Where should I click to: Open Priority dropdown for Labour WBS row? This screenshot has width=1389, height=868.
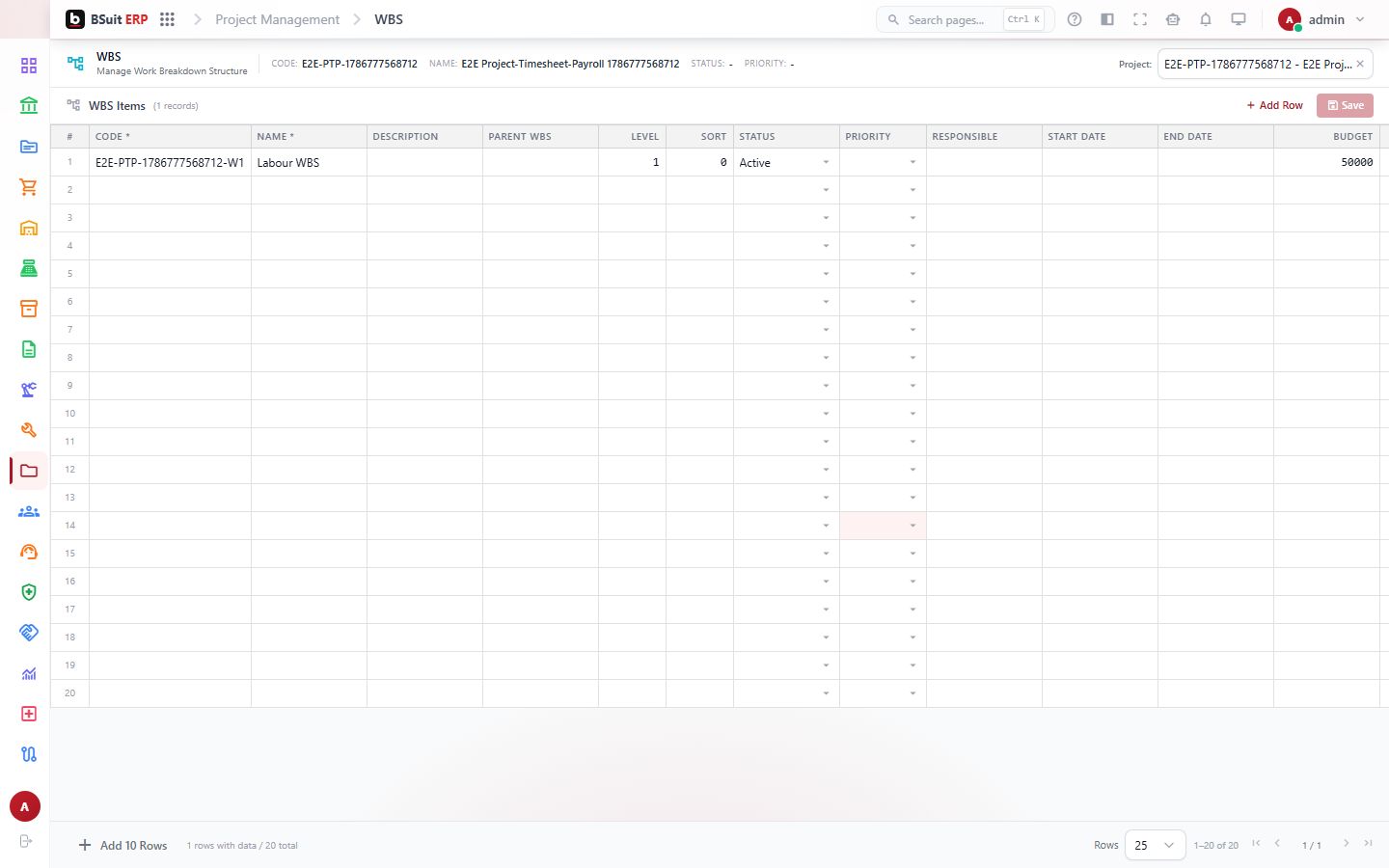tap(912, 162)
